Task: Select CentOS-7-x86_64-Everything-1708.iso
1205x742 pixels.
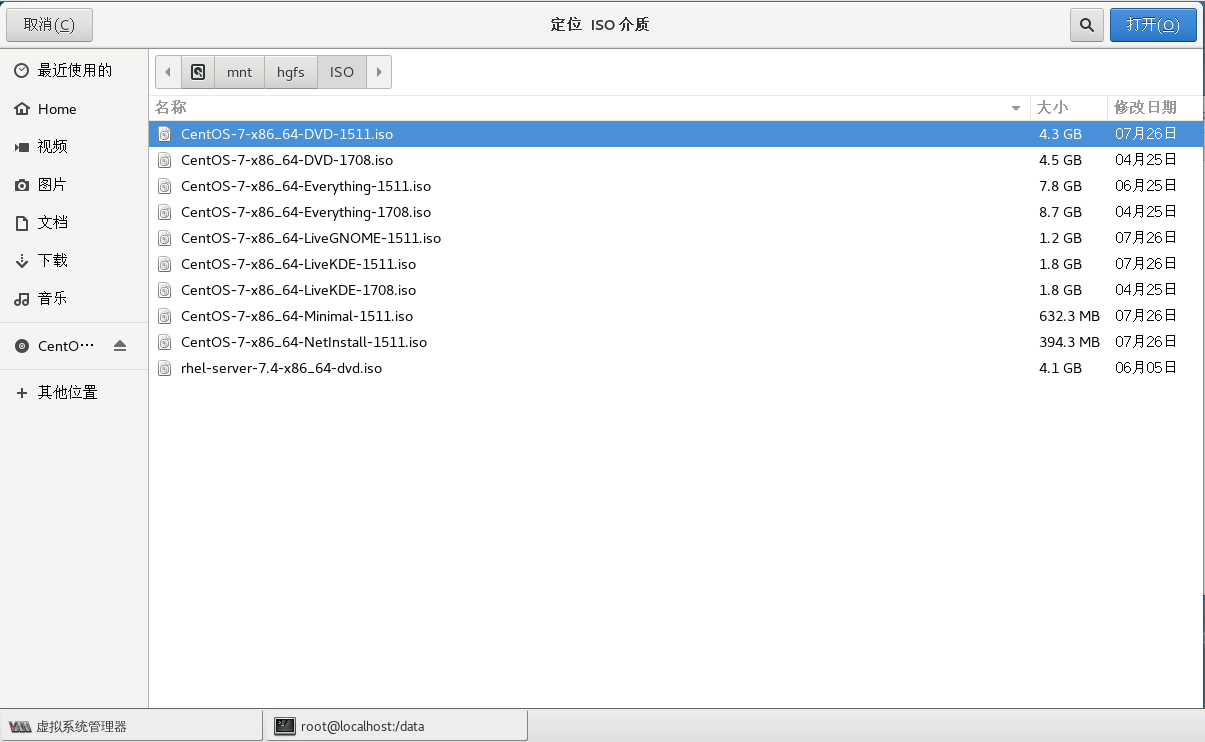Action: click(x=676, y=212)
